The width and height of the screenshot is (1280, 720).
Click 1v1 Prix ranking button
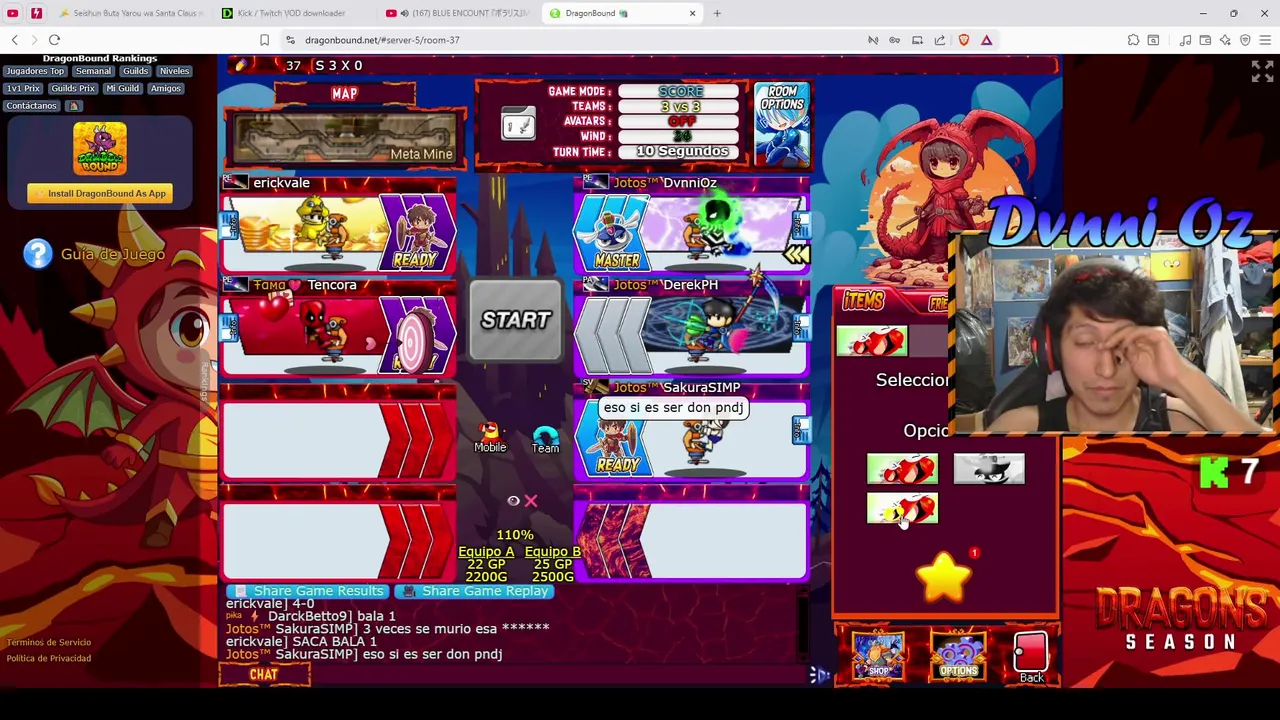(x=23, y=88)
